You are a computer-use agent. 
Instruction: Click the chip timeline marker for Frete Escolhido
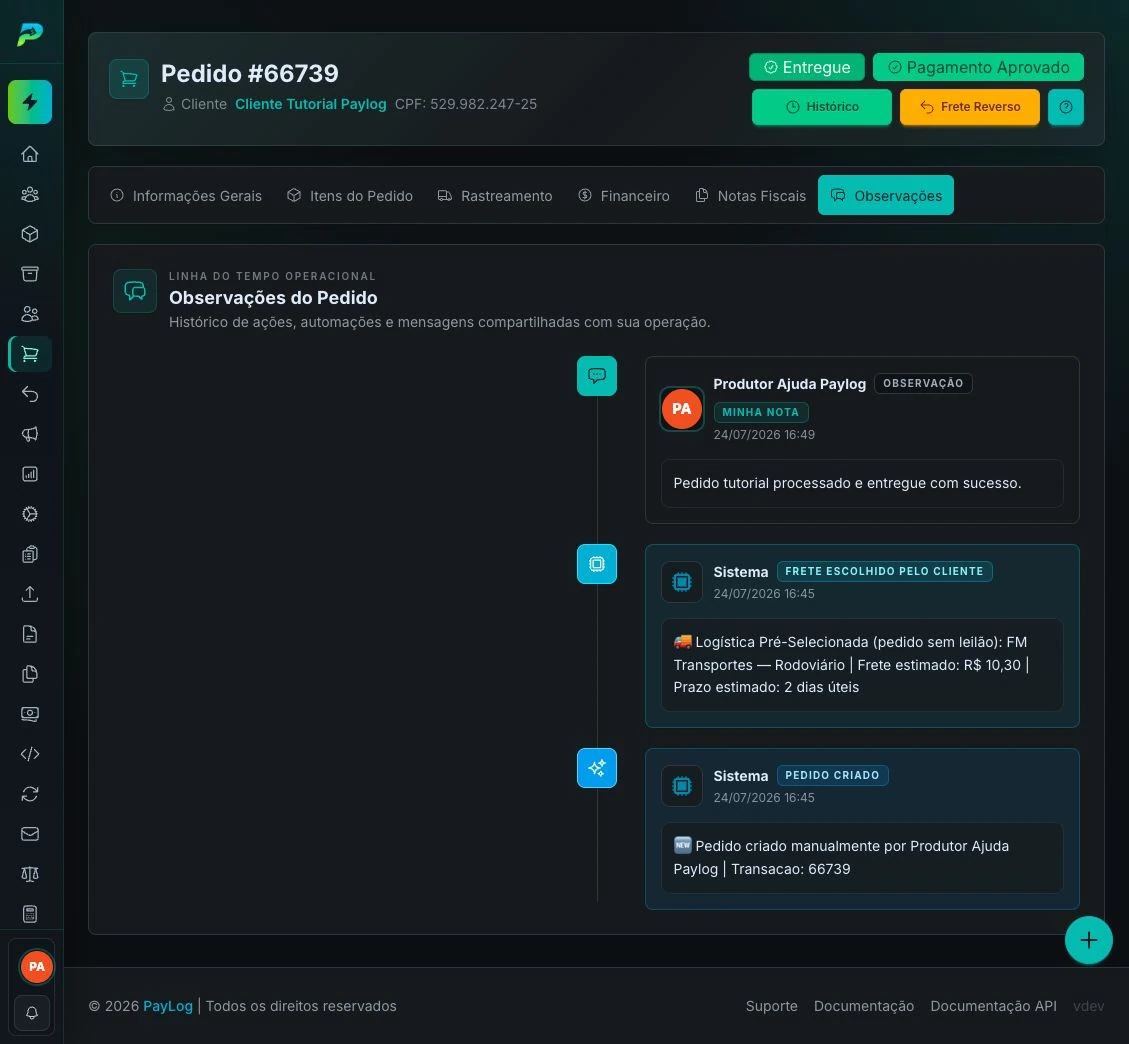click(597, 564)
